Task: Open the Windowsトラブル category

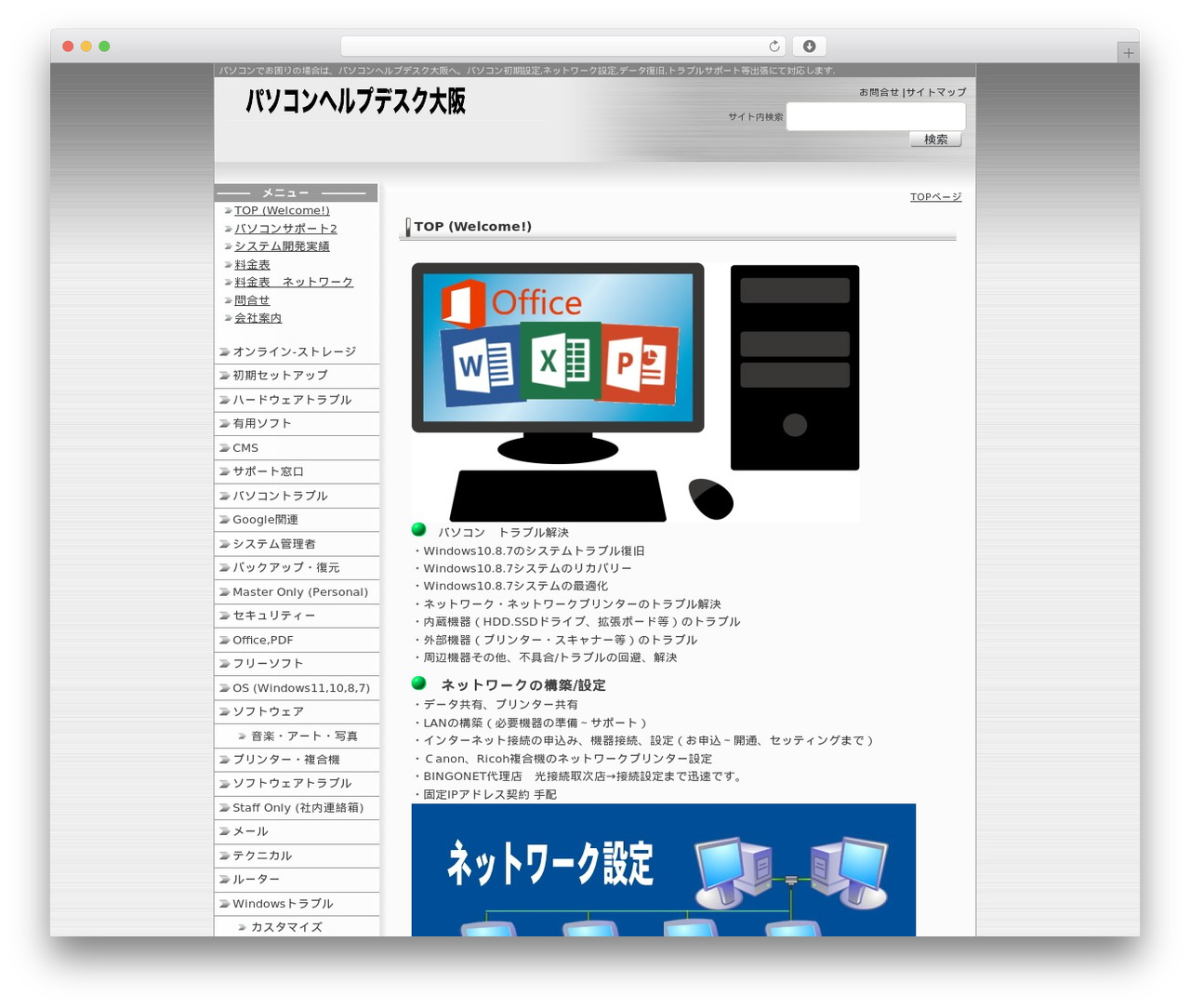Action: pos(297,904)
